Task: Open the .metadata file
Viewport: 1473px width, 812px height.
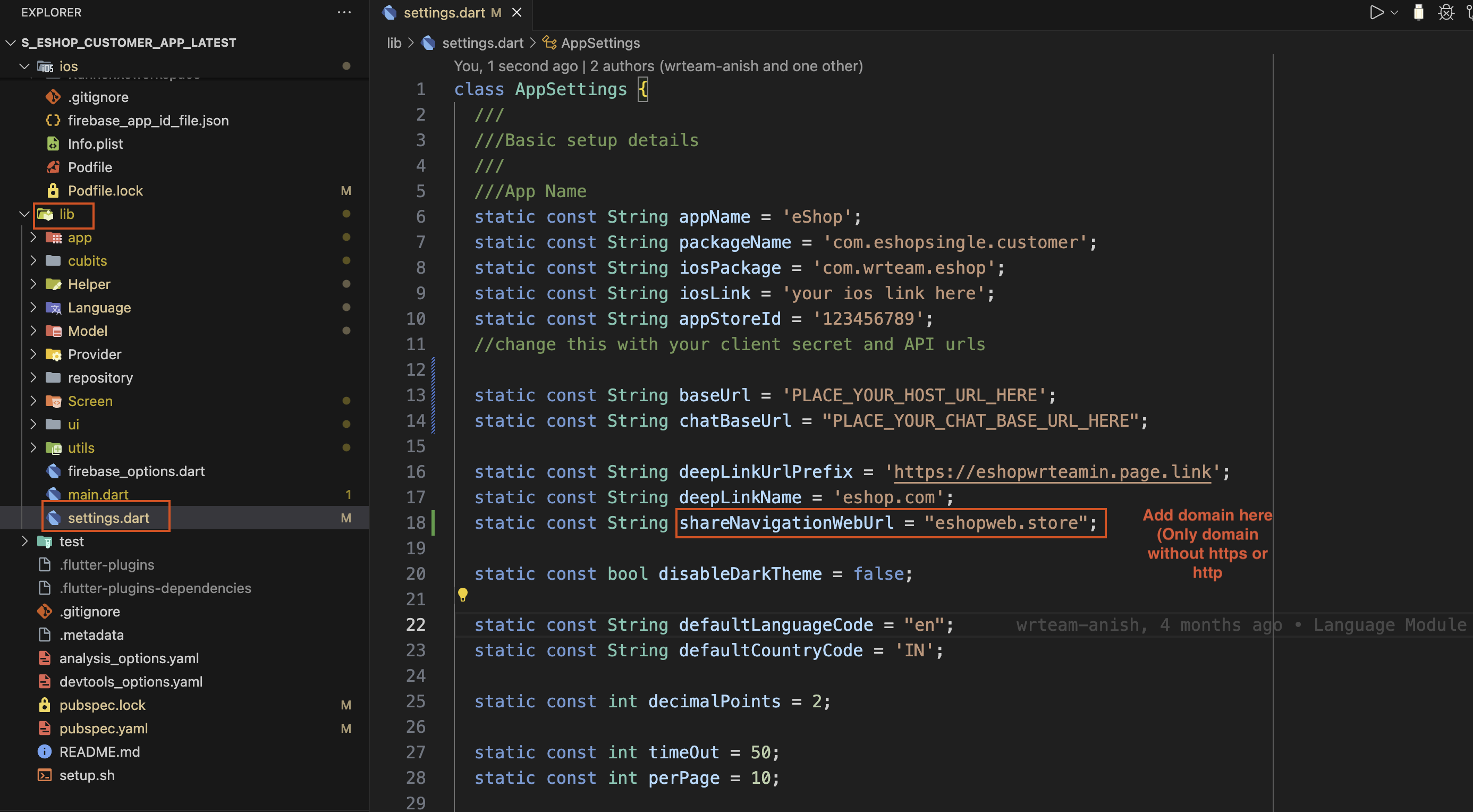Action: pyautogui.click(x=91, y=635)
